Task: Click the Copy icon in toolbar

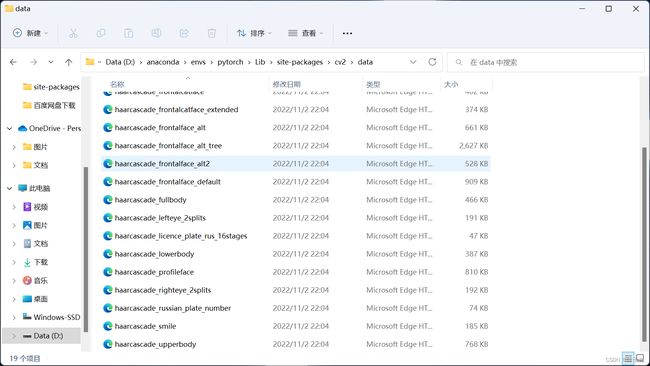Action: (101, 33)
